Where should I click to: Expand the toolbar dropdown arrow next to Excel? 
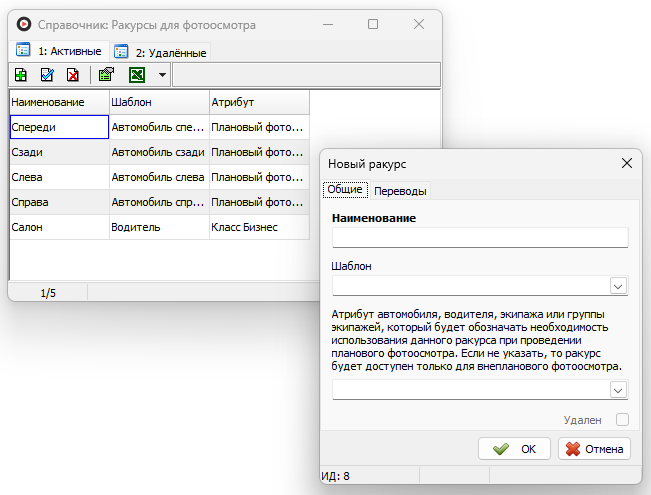point(162,75)
